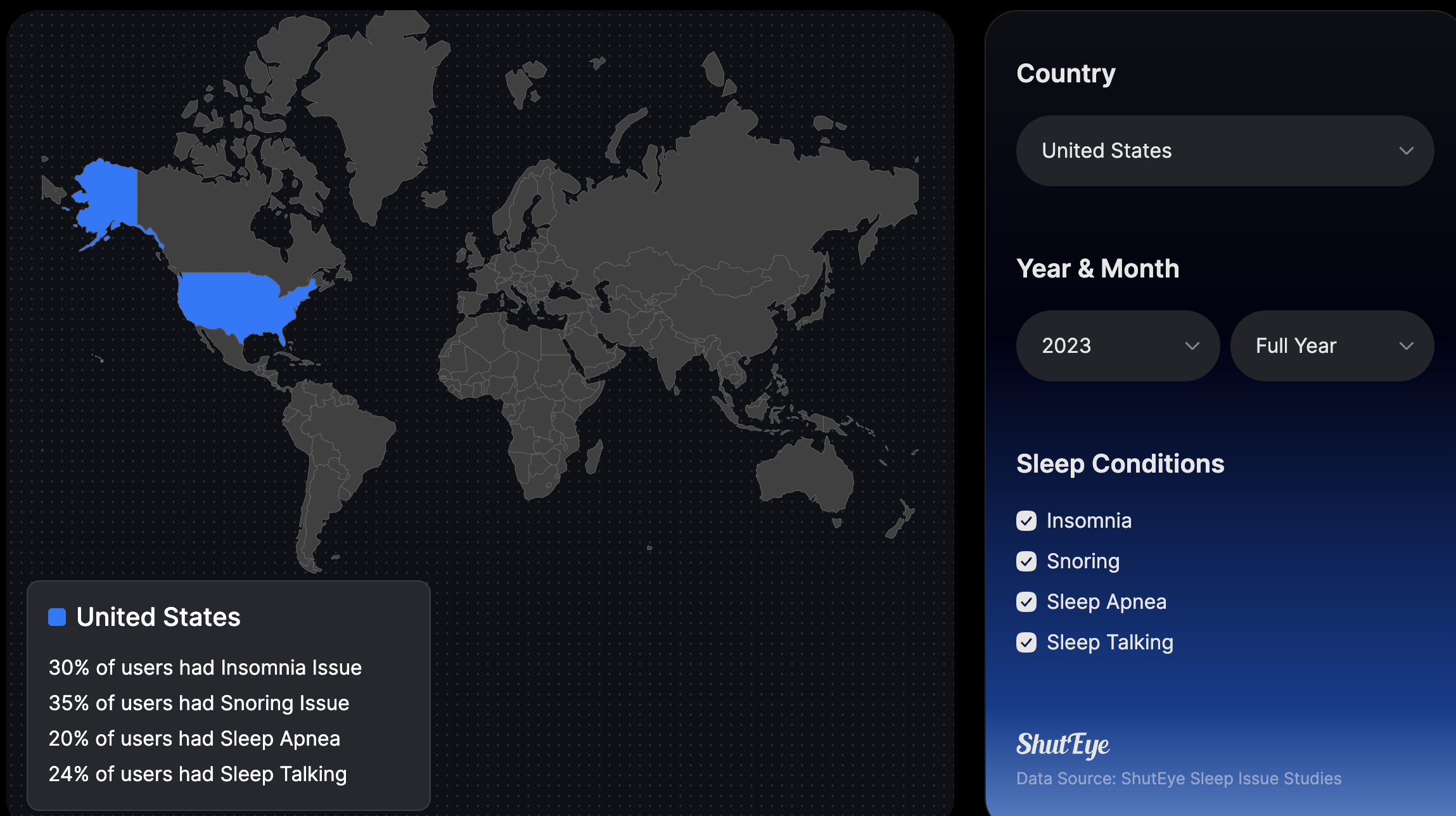The image size is (1456, 816).
Task: Uncheck the Snoring checkbox
Action: [x=1026, y=561]
